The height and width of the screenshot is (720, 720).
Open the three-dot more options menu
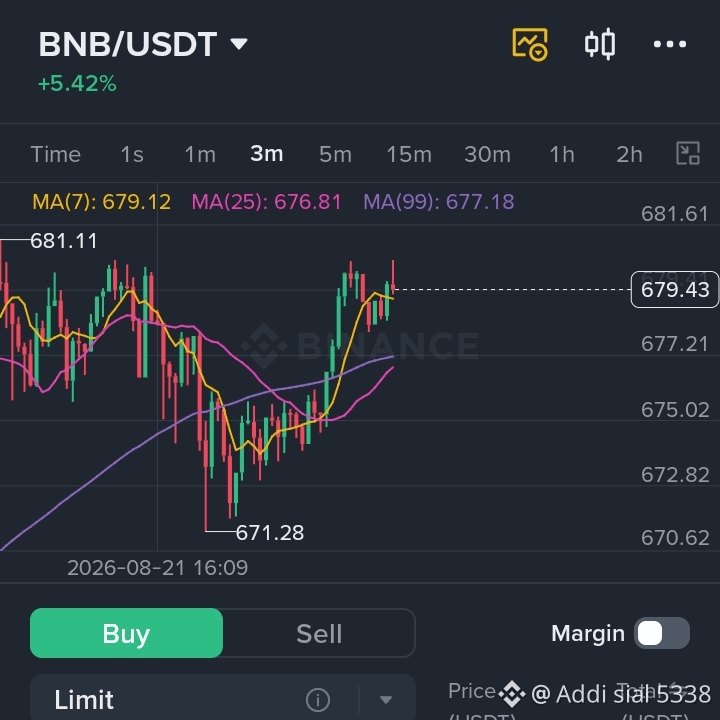[670, 44]
